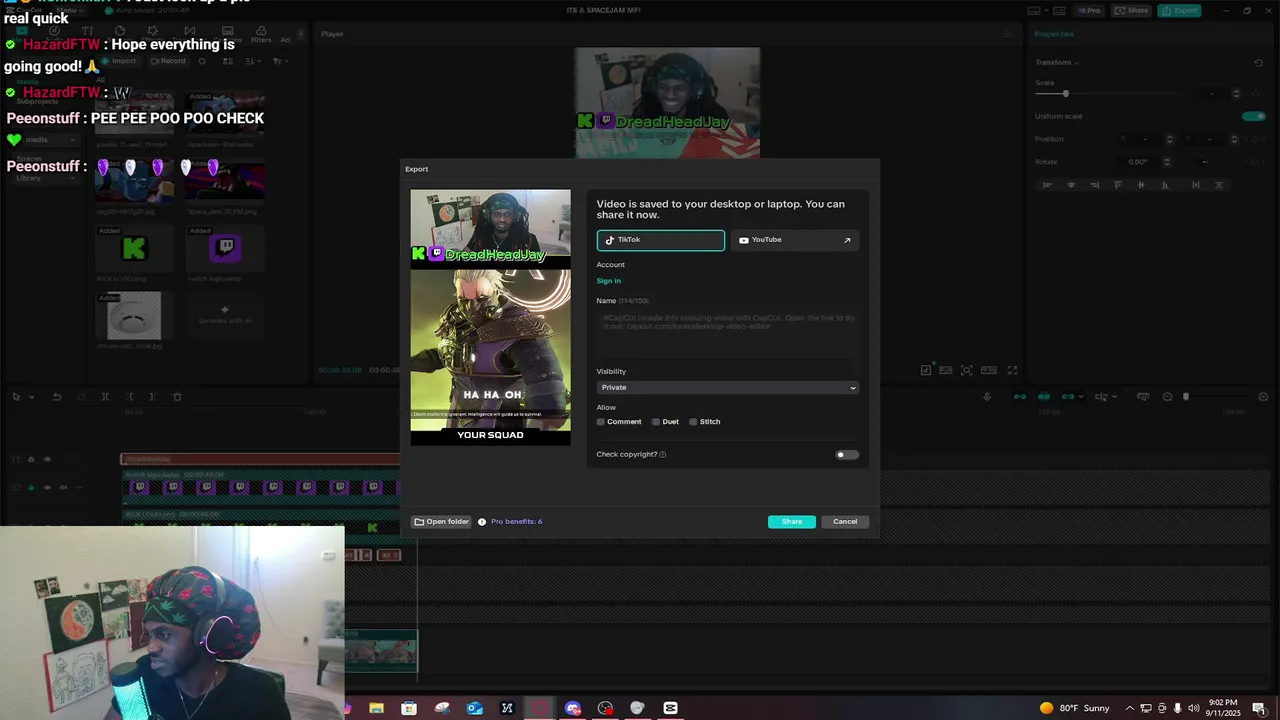The height and width of the screenshot is (720, 1280).
Task: Click the player ratio icon
Action: [x=989, y=370]
